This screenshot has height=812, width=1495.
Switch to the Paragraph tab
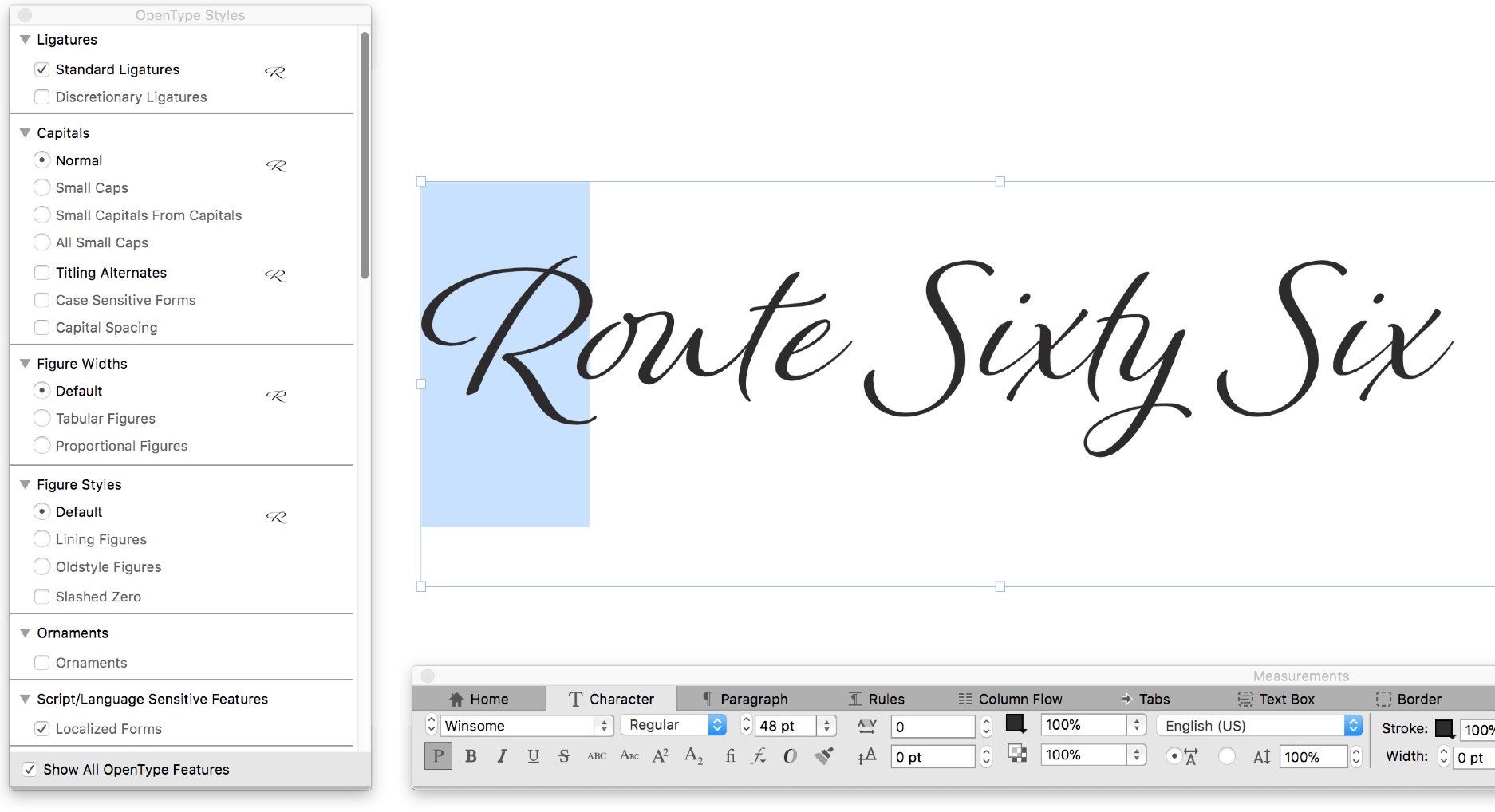744,700
